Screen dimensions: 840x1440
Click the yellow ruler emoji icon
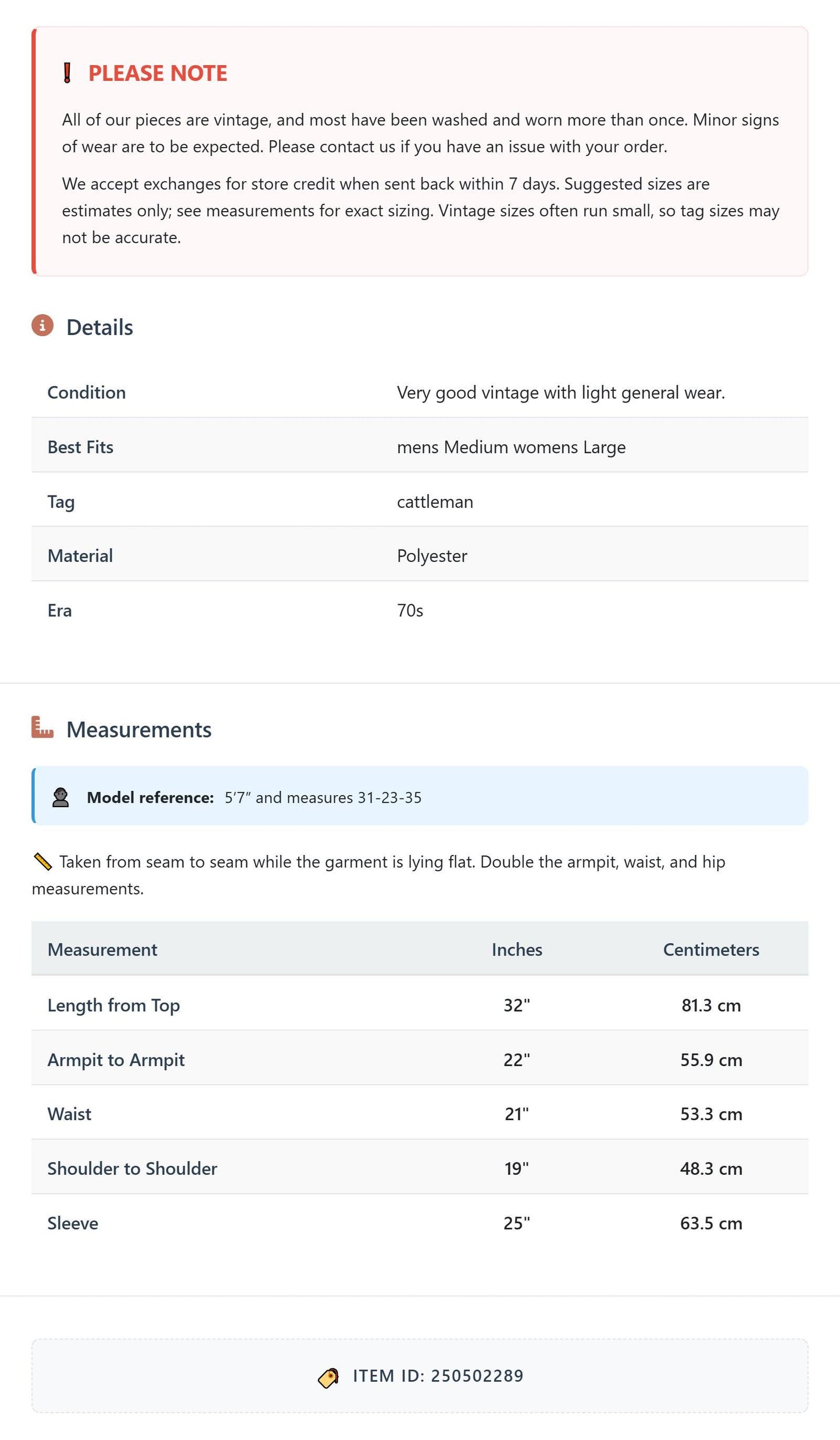[43, 862]
